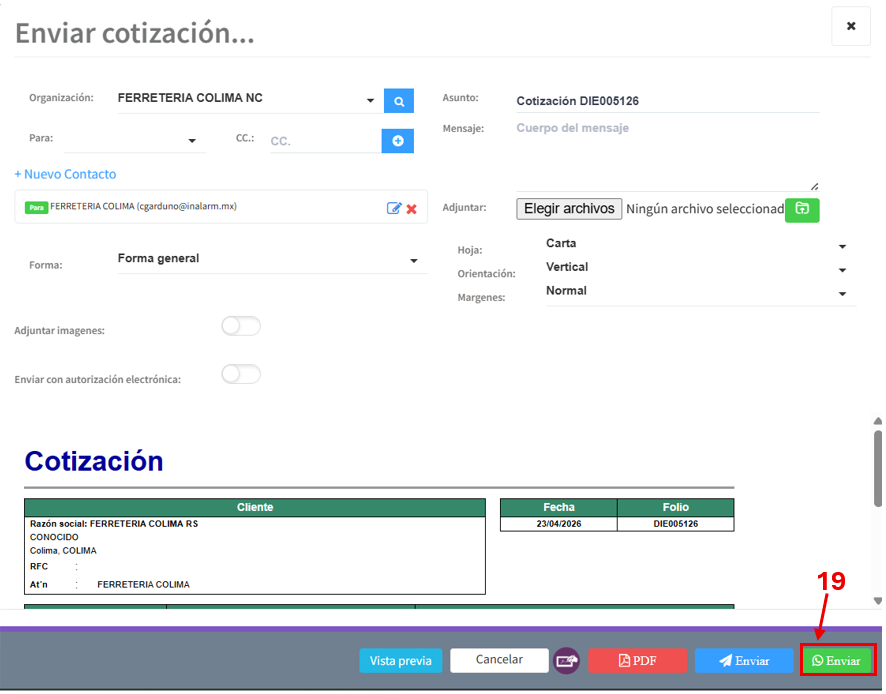Edit the FERRETERIA COLIMA contact entry

click(394, 208)
